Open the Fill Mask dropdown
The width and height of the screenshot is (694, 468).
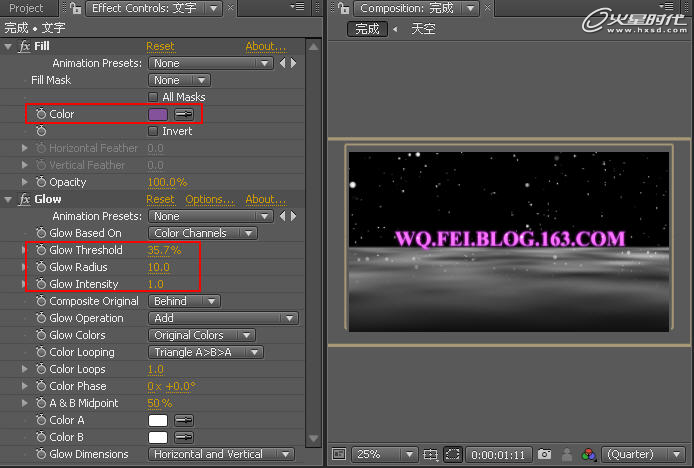pos(179,80)
